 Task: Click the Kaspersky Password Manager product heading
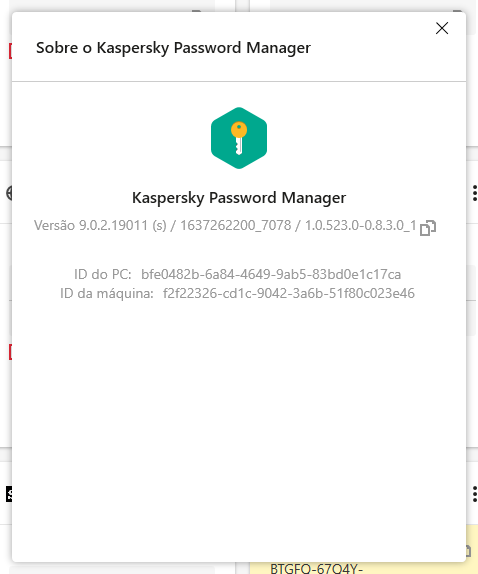pos(239,198)
